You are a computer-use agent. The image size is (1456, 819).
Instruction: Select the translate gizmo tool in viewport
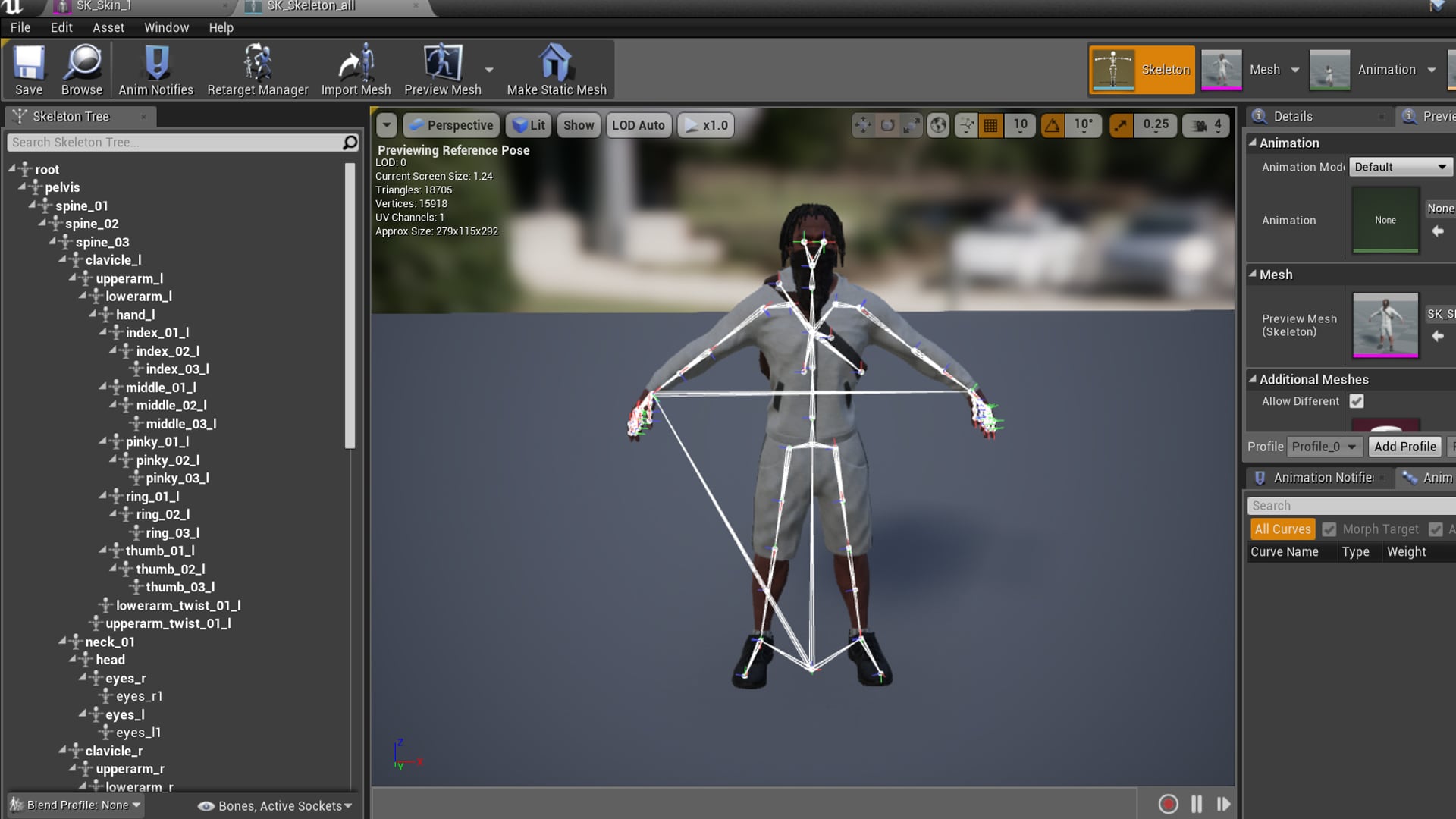(863, 125)
